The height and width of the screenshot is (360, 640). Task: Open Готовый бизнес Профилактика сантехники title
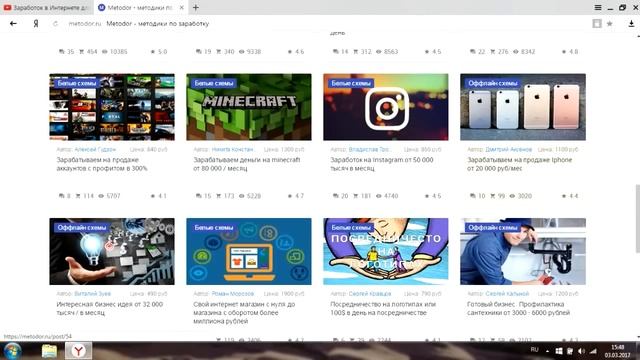coord(518,309)
